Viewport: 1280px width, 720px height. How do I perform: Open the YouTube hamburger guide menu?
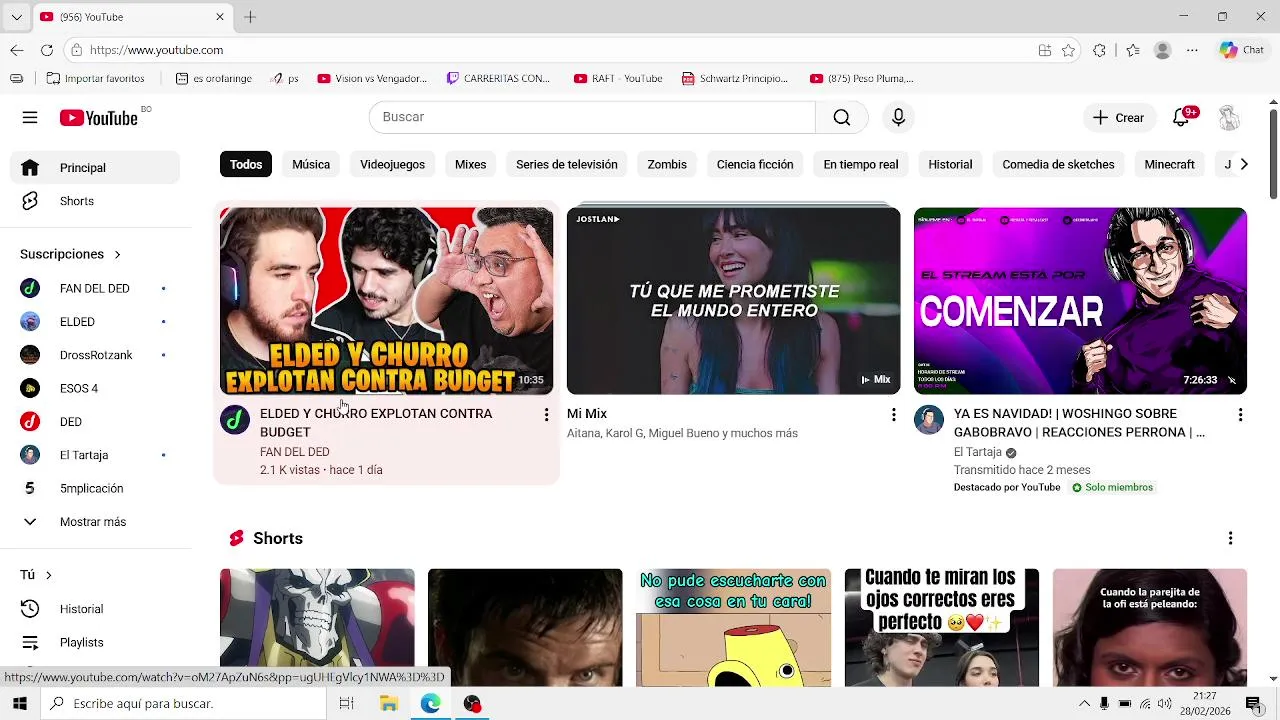tap(30, 118)
